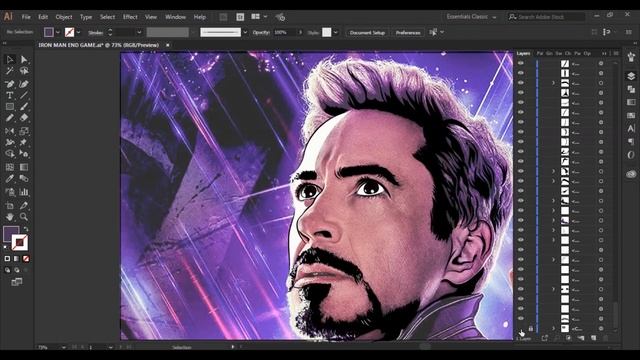Image resolution: width=640 pixels, height=360 pixels.
Task: Open fill color dropdown in control bar
Action: 58,32
